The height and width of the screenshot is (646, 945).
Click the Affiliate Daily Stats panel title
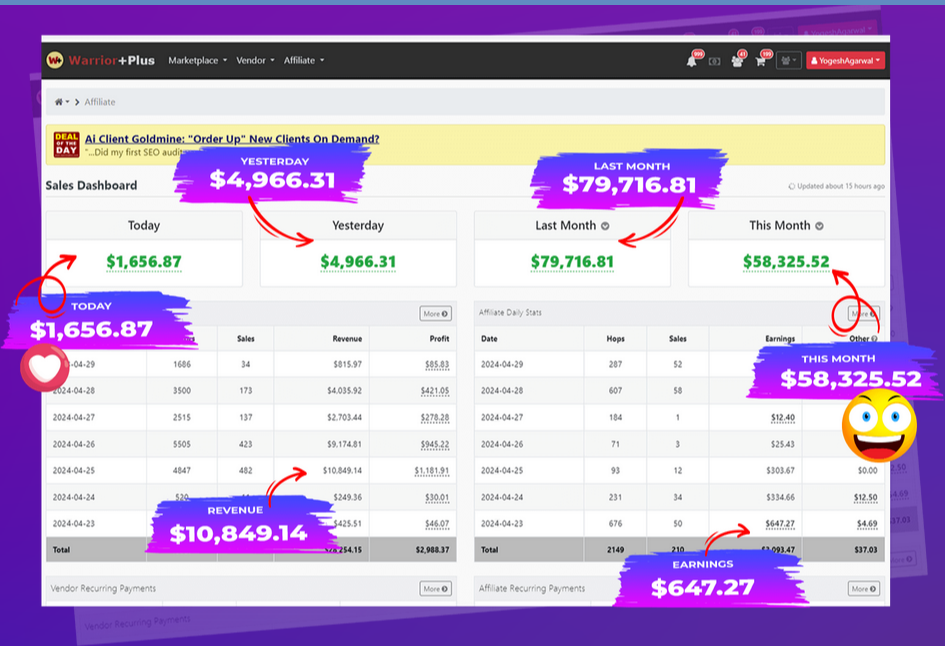pyautogui.click(x=510, y=313)
